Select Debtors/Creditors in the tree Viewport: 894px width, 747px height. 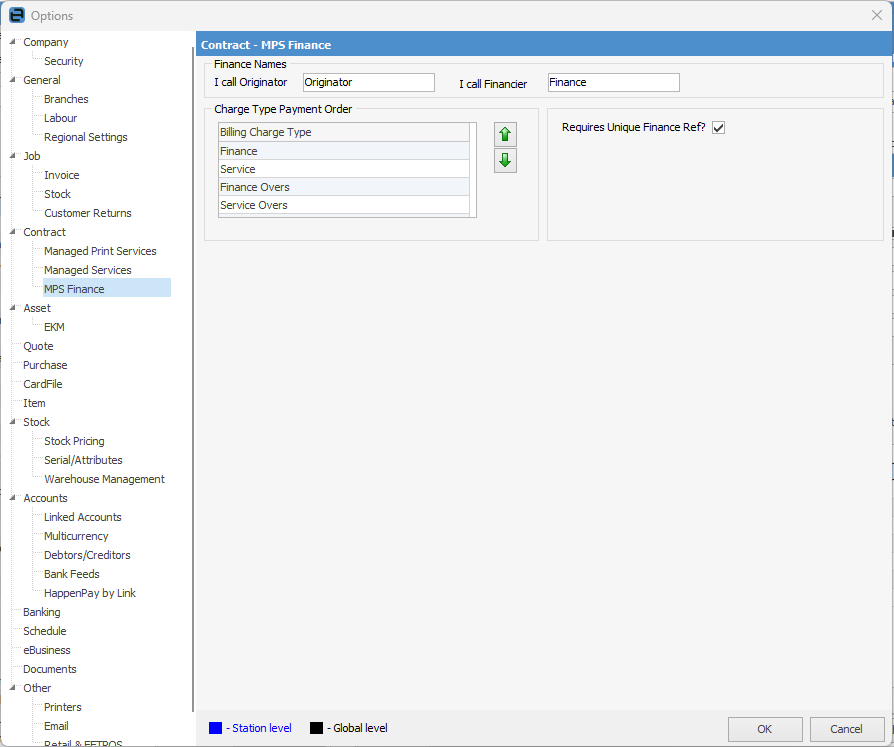pos(87,555)
